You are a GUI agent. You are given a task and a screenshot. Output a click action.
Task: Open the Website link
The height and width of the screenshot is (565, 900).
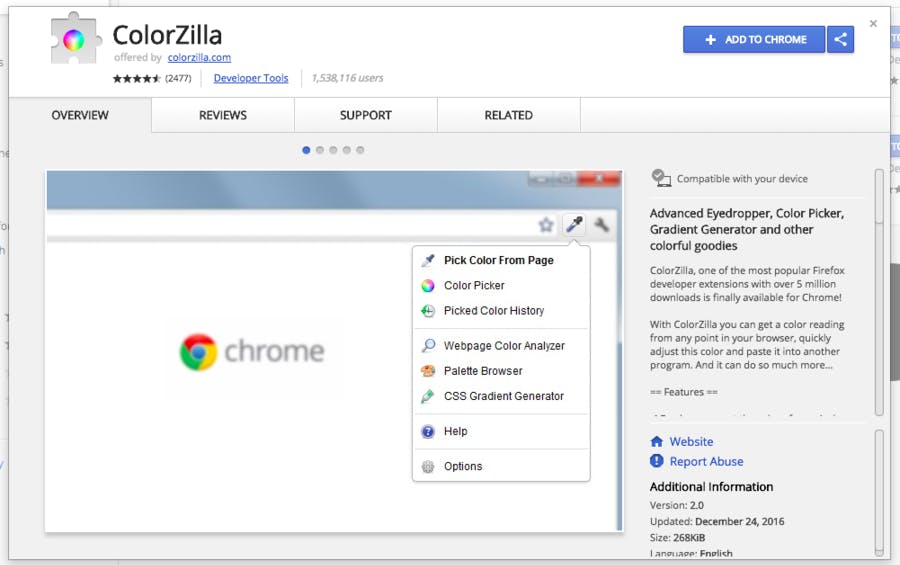(x=691, y=442)
